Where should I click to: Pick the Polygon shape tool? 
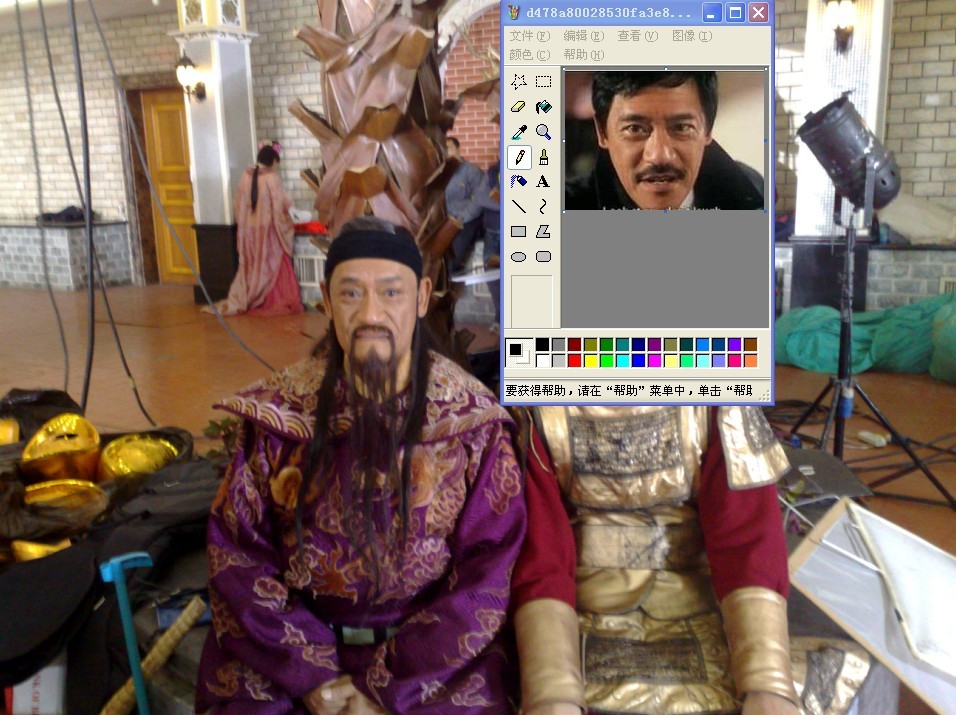543,232
